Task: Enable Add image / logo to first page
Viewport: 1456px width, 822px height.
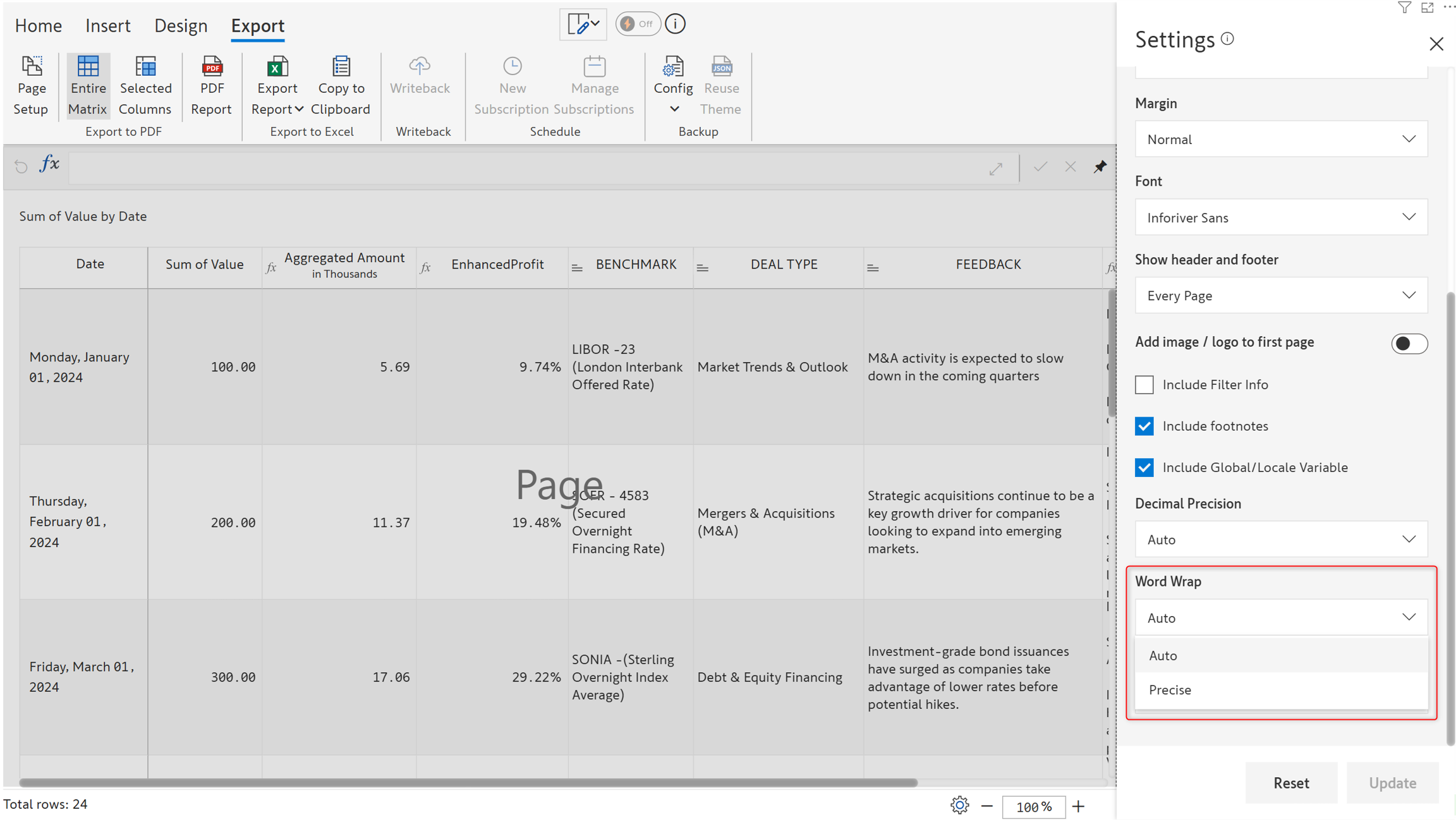Action: point(1409,344)
